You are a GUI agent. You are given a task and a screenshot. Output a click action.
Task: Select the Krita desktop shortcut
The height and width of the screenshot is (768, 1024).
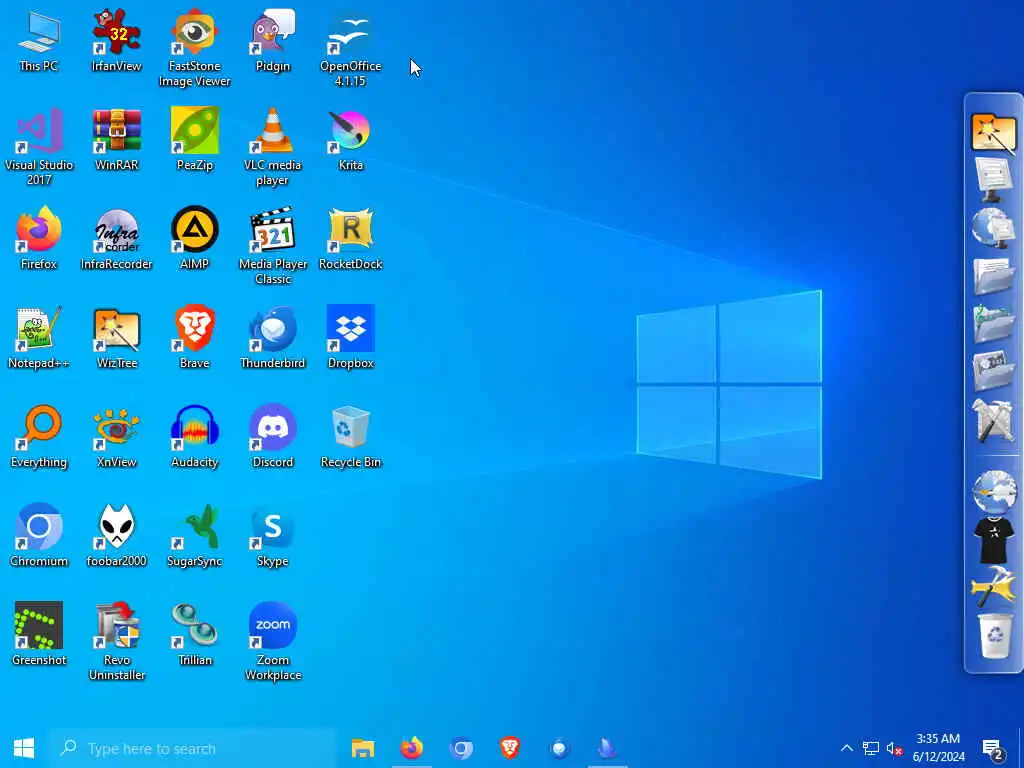pyautogui.click(x=351, y=140)
